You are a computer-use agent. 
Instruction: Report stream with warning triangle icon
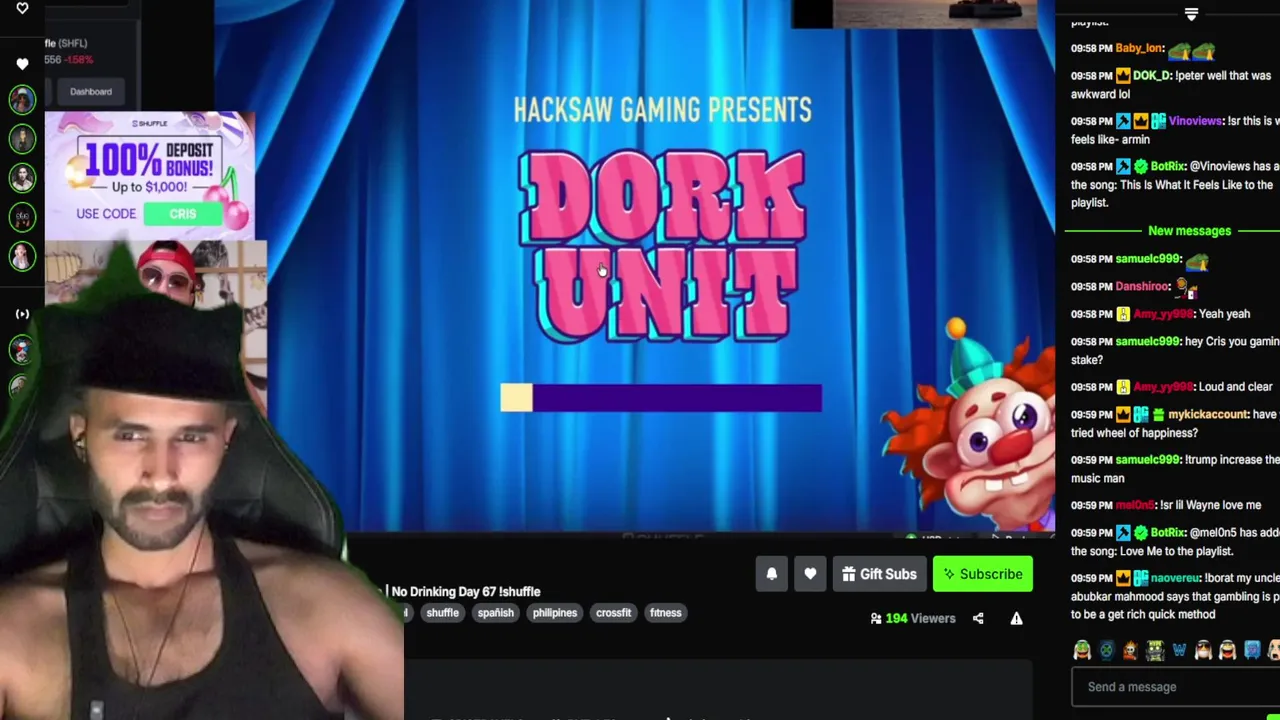pos(1016,618)
